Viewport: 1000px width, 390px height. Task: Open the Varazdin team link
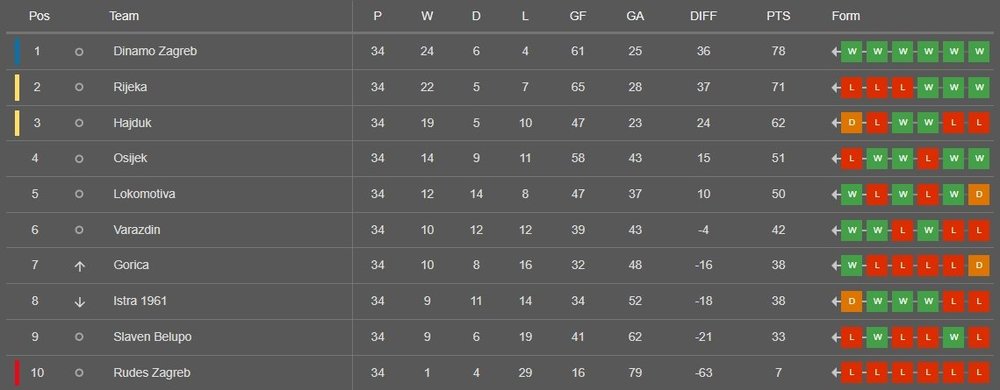(136, 230)
